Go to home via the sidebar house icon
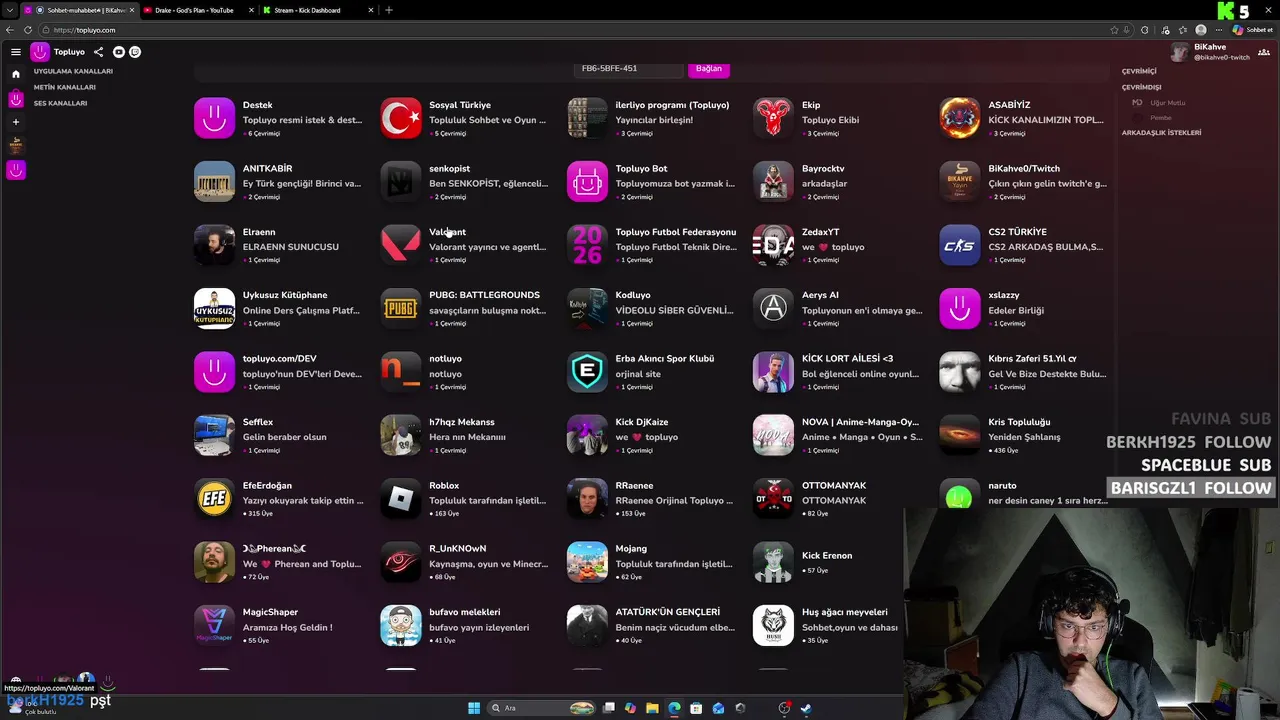This screenshot has width=1280, height=720. 16,74
